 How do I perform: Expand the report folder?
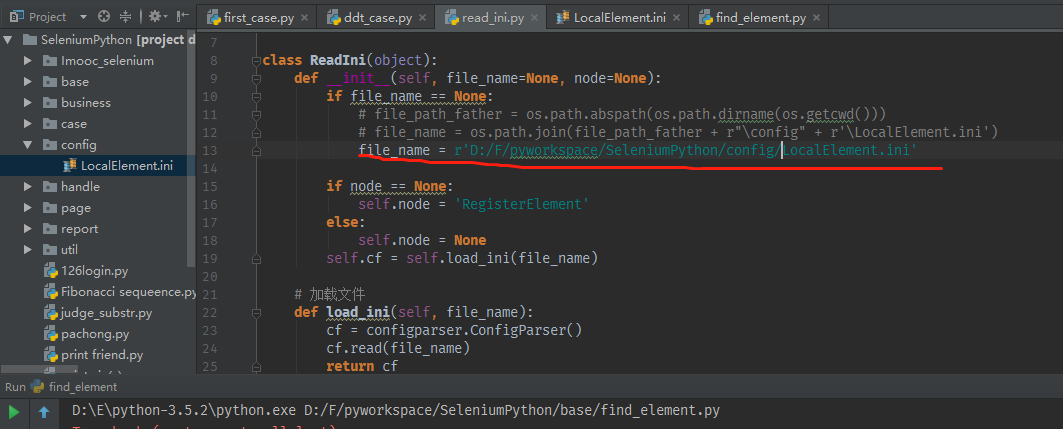tap(28, 228)
